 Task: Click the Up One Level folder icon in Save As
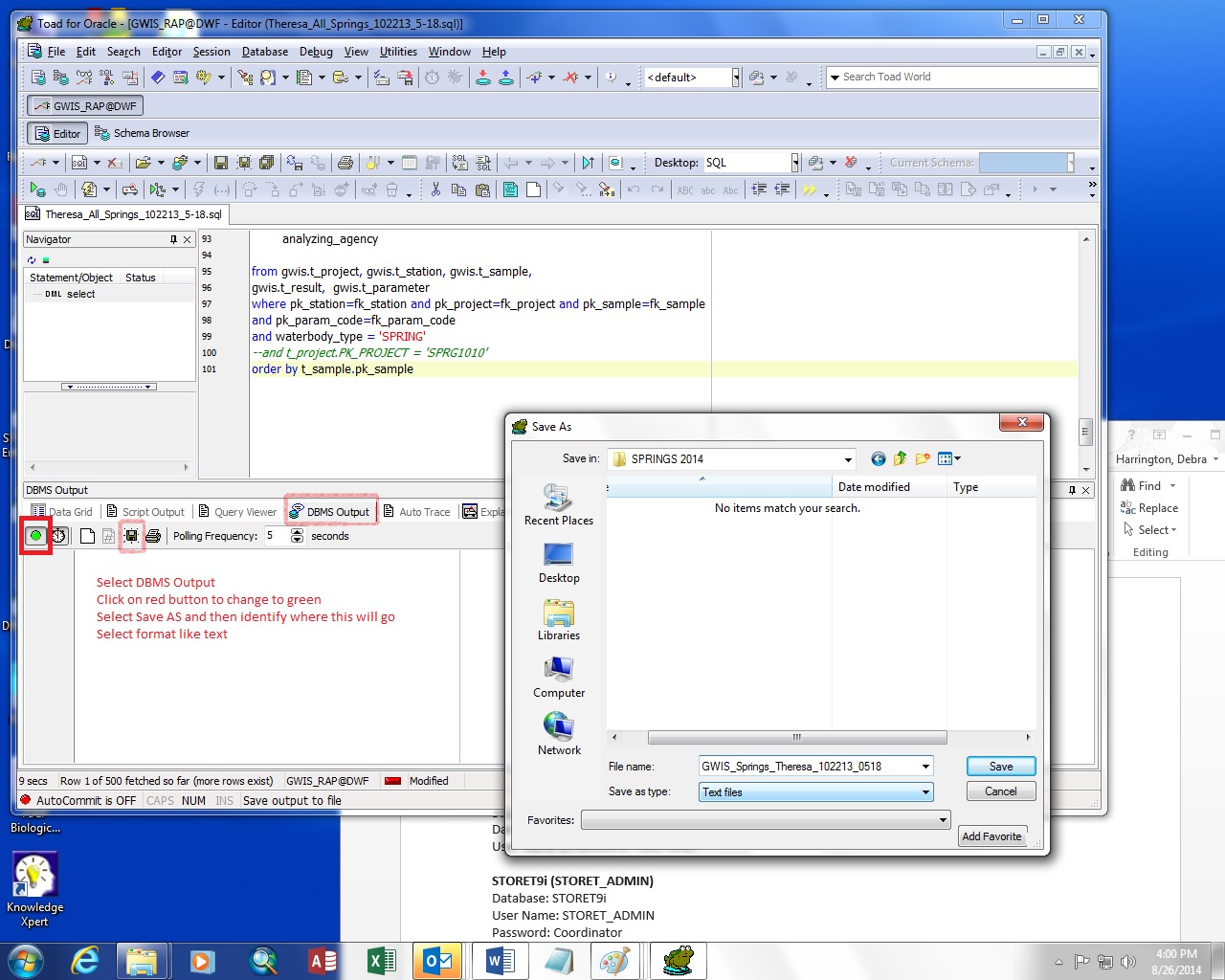click(x=901, y=458)
